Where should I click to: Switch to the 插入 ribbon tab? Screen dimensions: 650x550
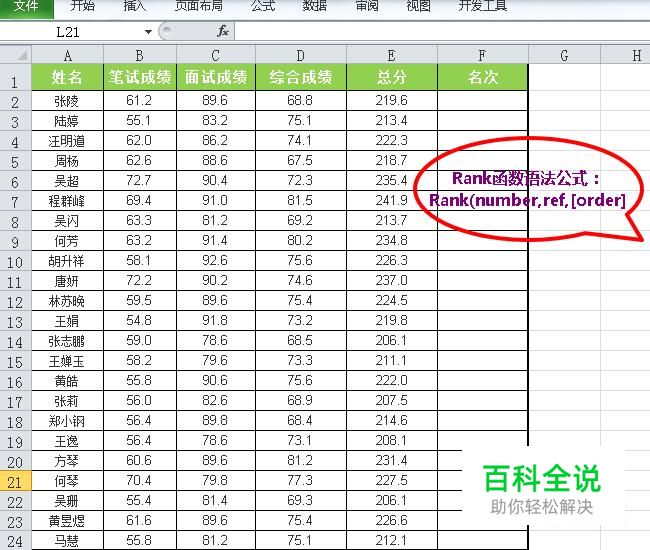point(135,6)
